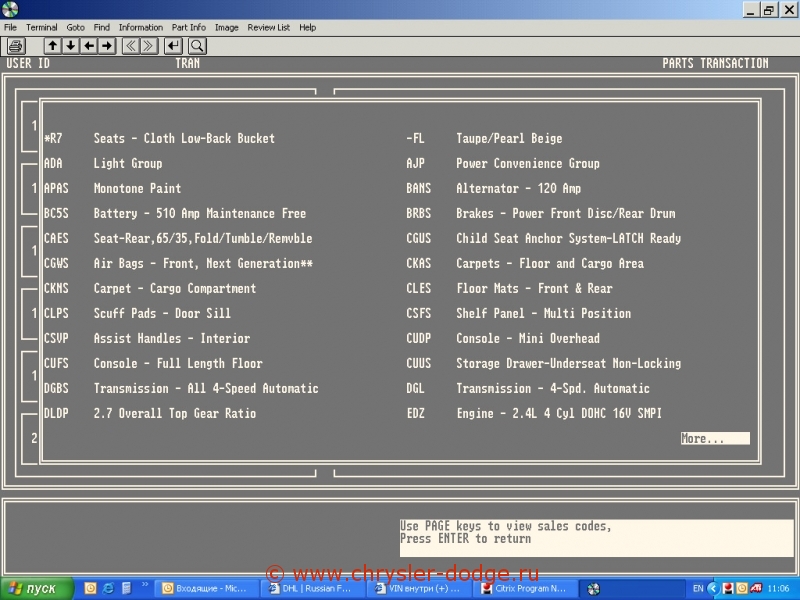
Task: Click the ATI tray icon
Action: [756, 588]
